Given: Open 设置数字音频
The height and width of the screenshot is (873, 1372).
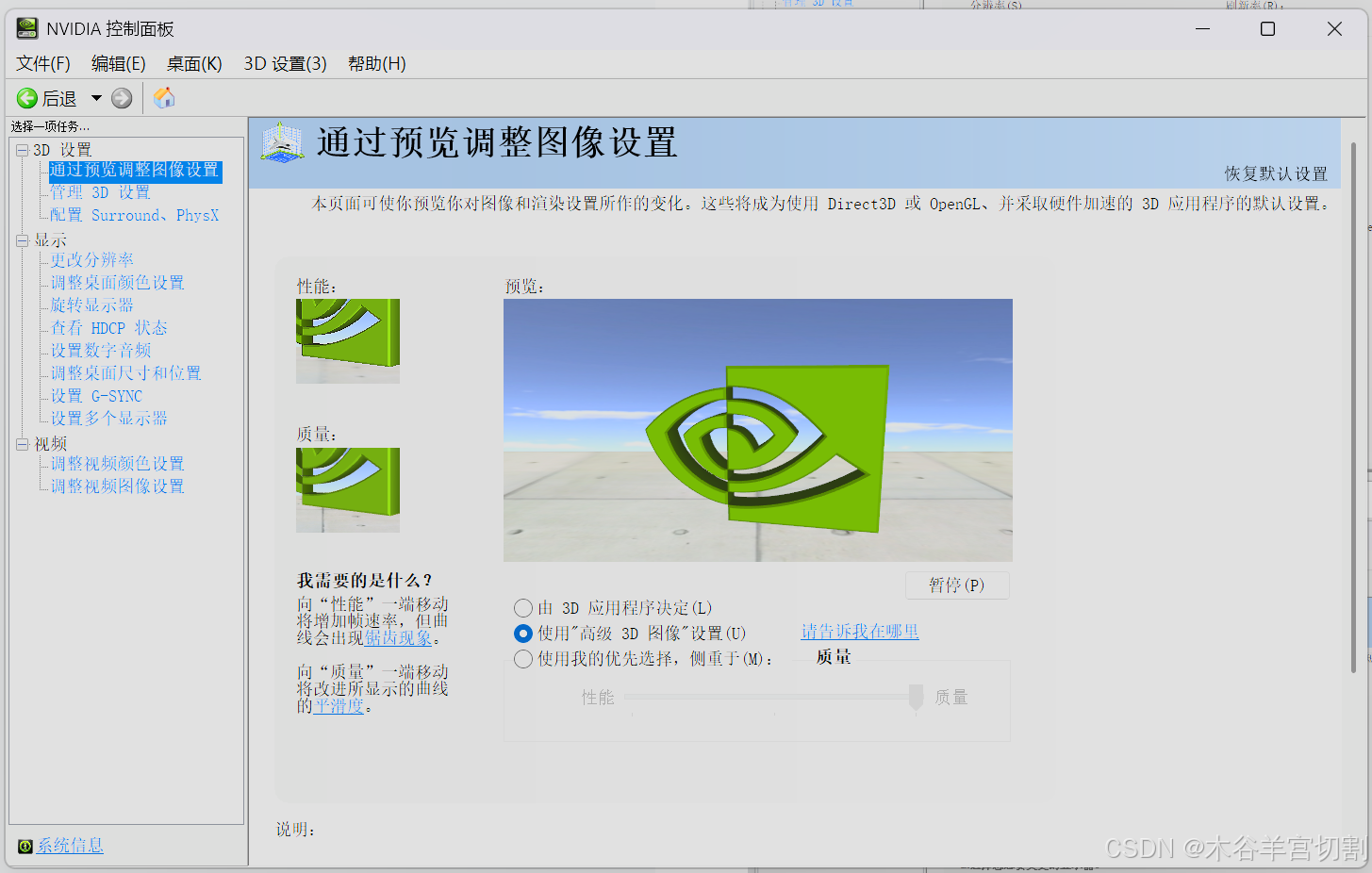Looking at the screenshot, I should click(x=100, y=351).
